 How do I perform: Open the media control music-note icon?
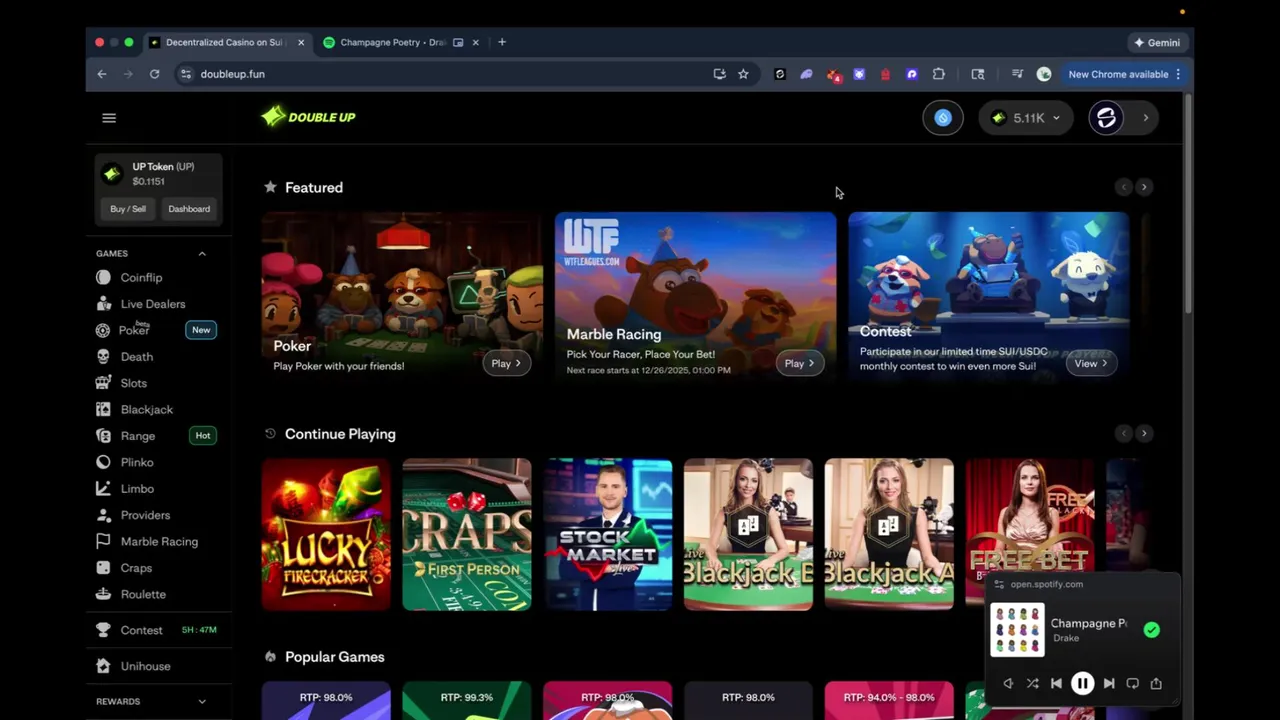point(1017,74)
